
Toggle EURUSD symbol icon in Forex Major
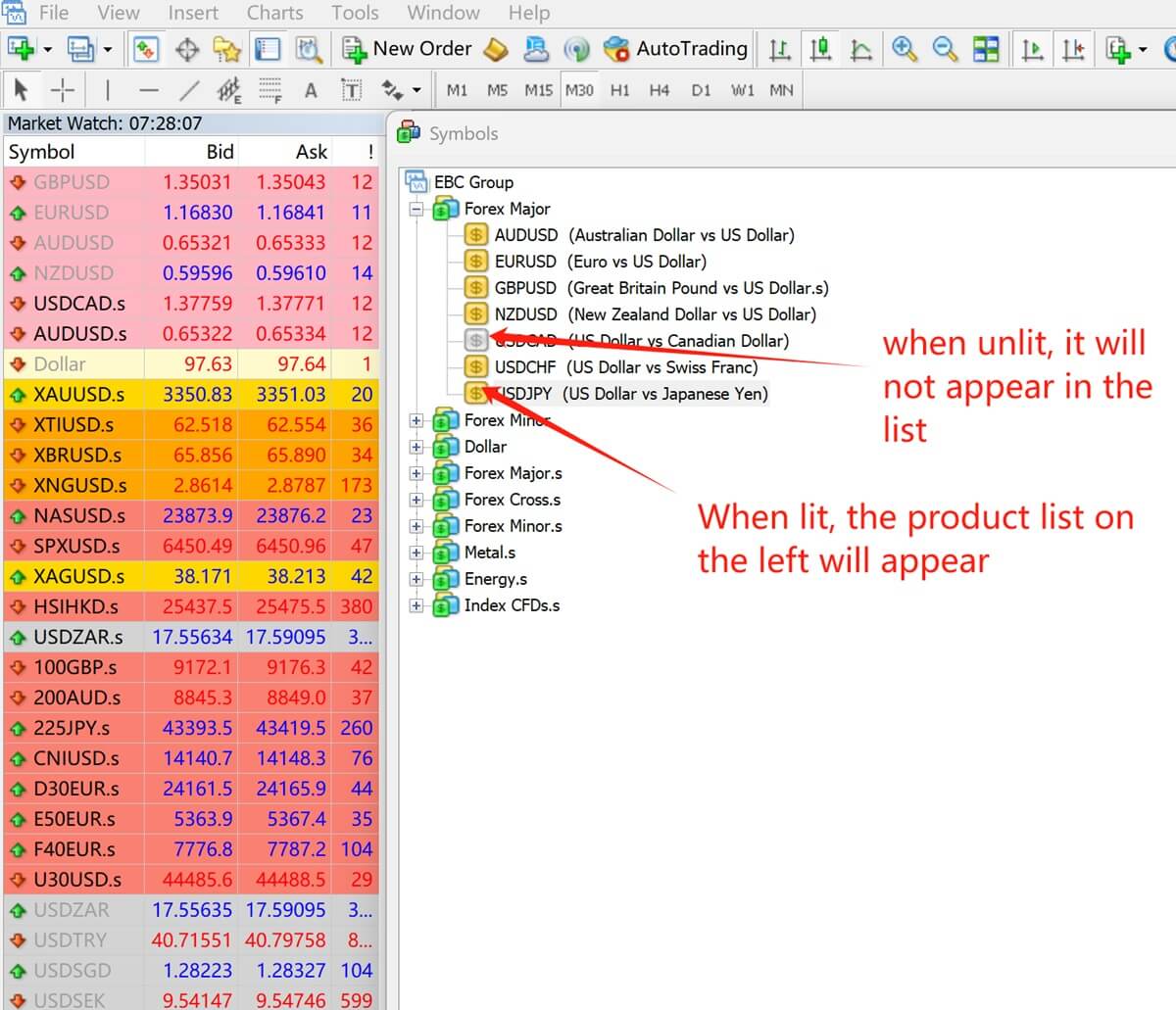475,262
